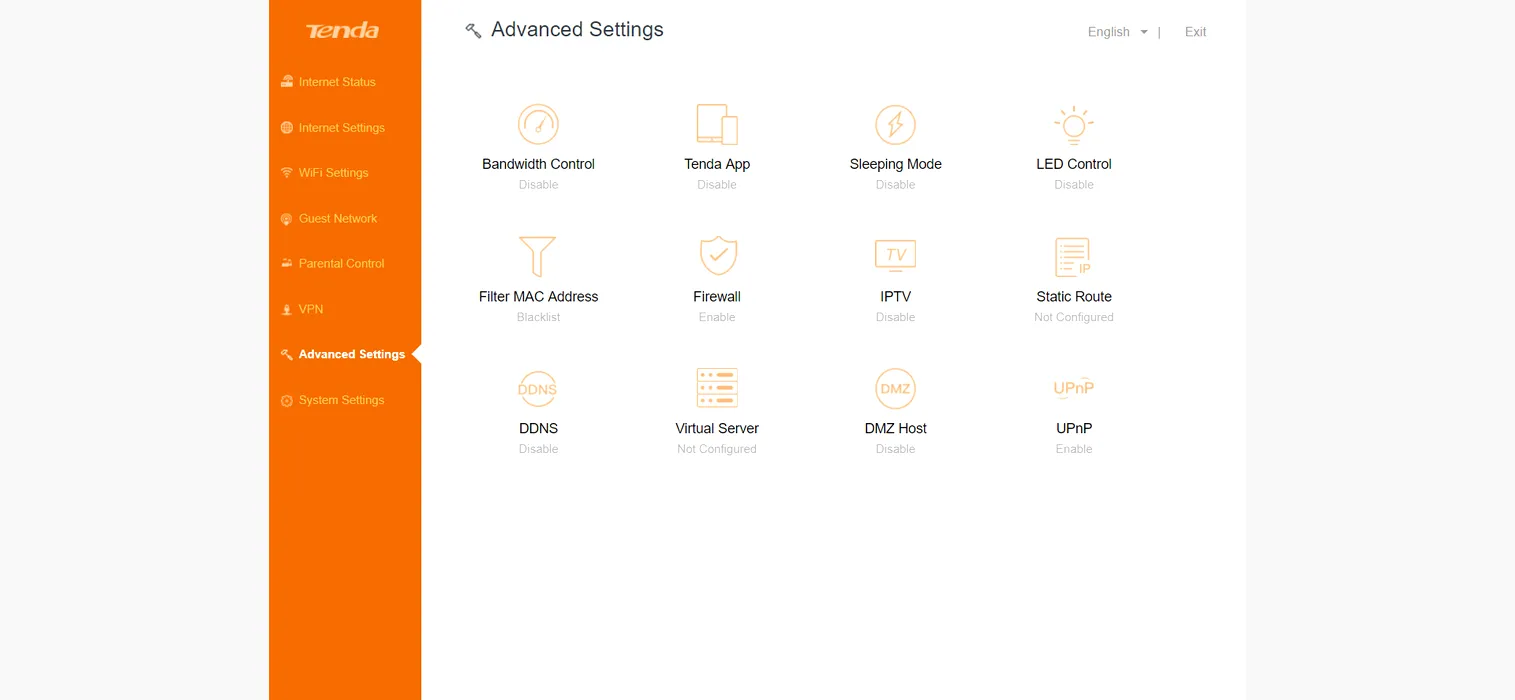The image size is (1515, 700).
Task: Click the Static Route IP icon
Action: click(1073, 257)
